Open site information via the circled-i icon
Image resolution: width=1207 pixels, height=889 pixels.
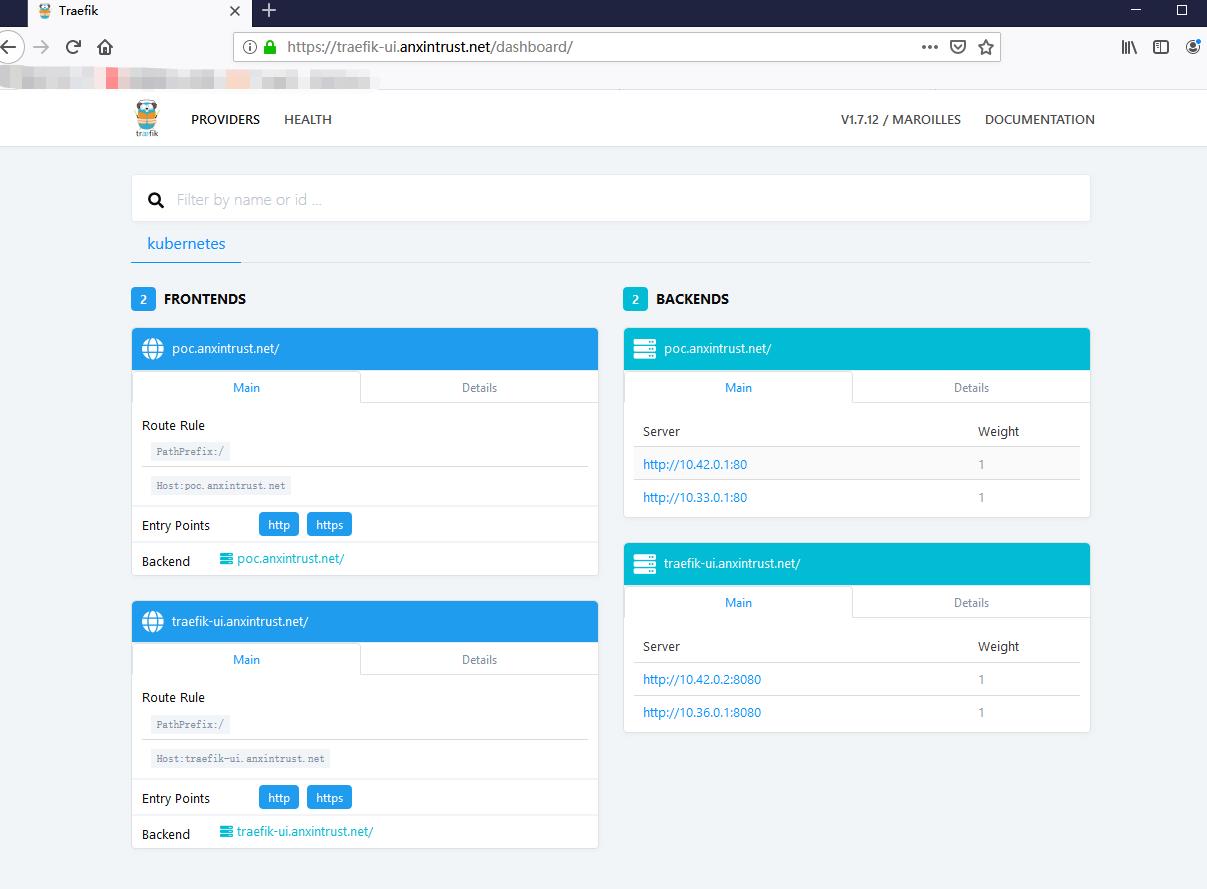249,46
